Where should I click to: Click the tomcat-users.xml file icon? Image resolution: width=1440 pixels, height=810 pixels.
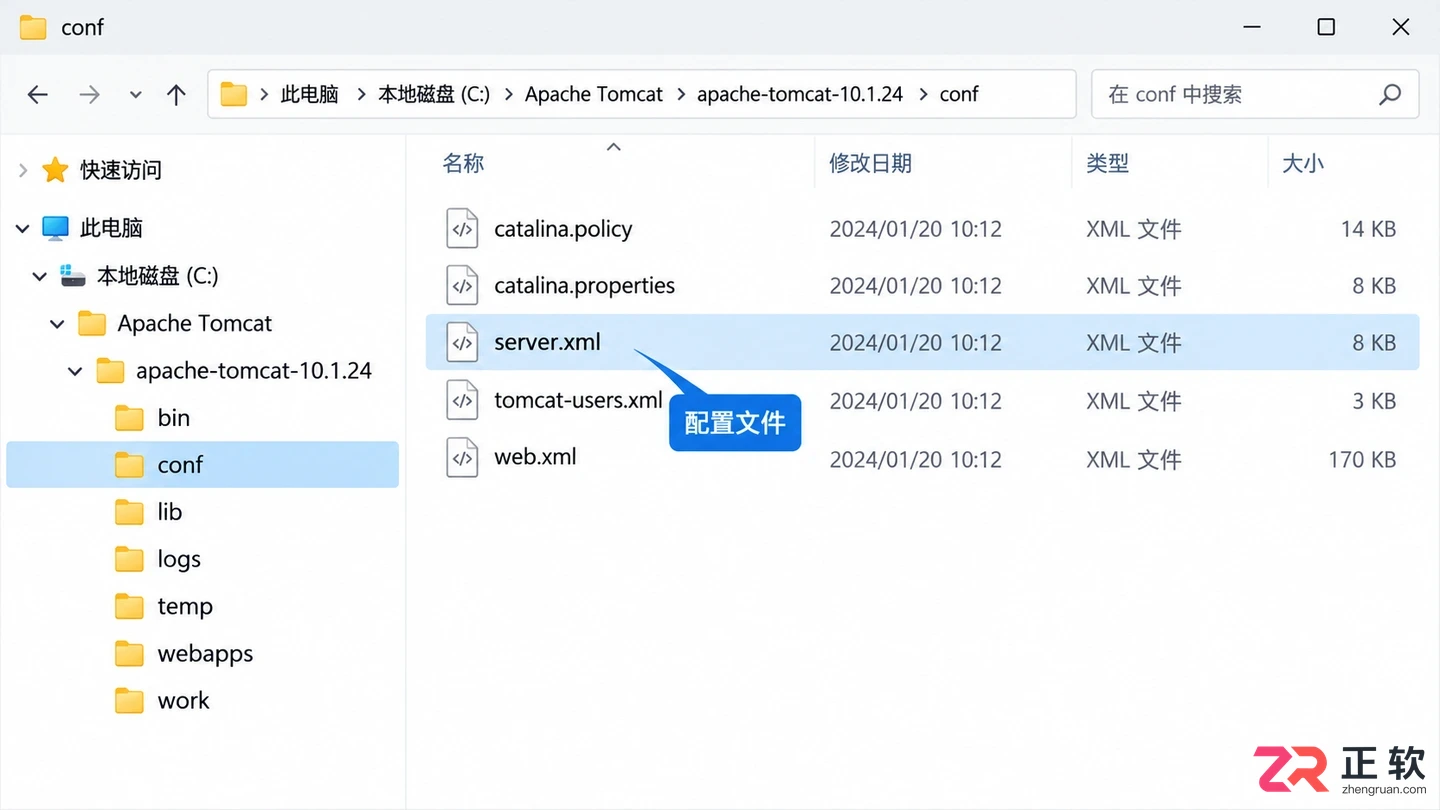462,400
